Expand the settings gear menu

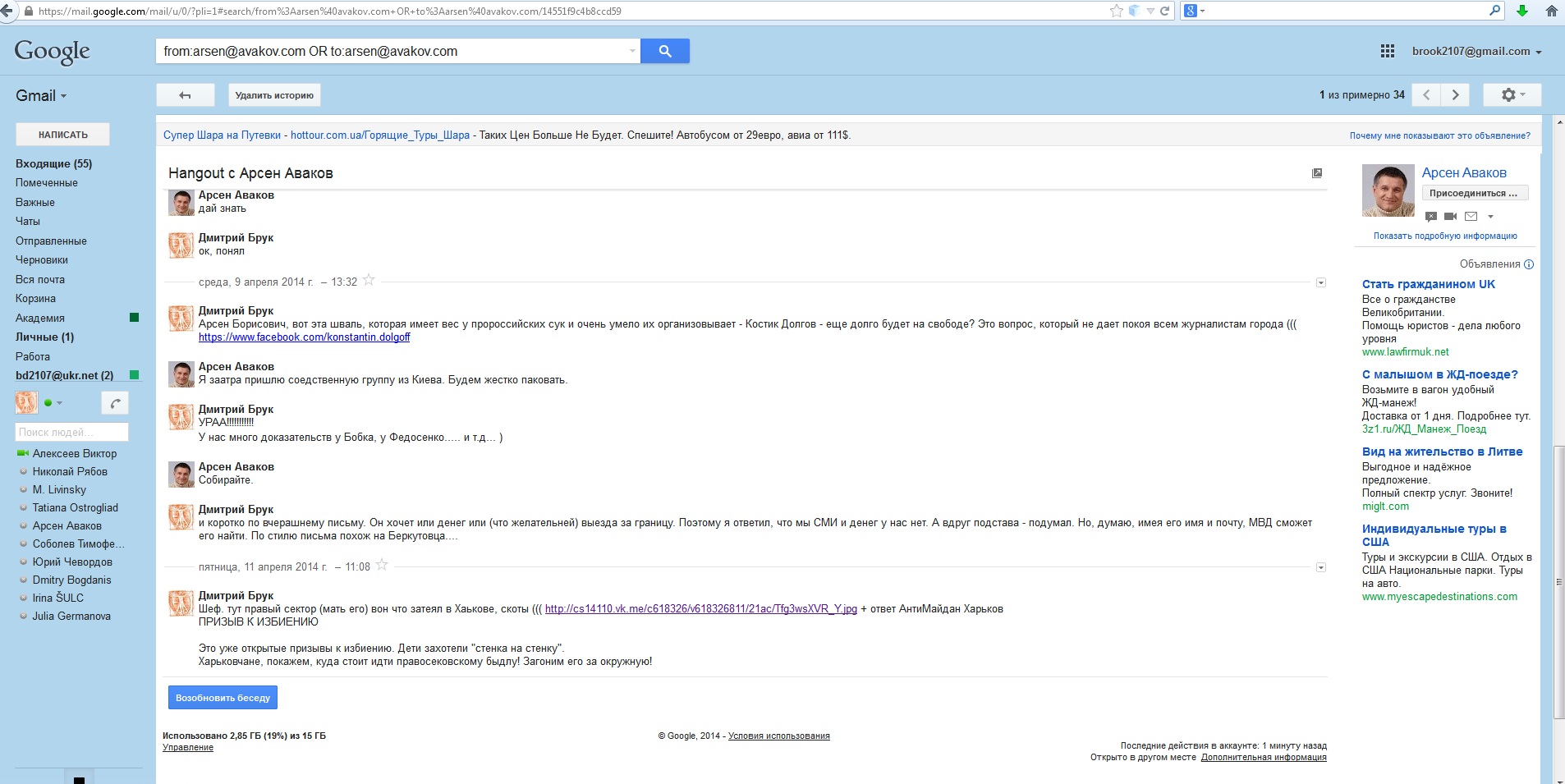[1512, 95]
